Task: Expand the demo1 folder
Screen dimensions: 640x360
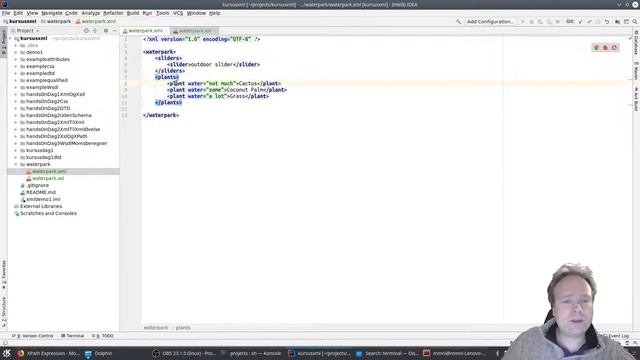Action: click(x=16, y=52)
